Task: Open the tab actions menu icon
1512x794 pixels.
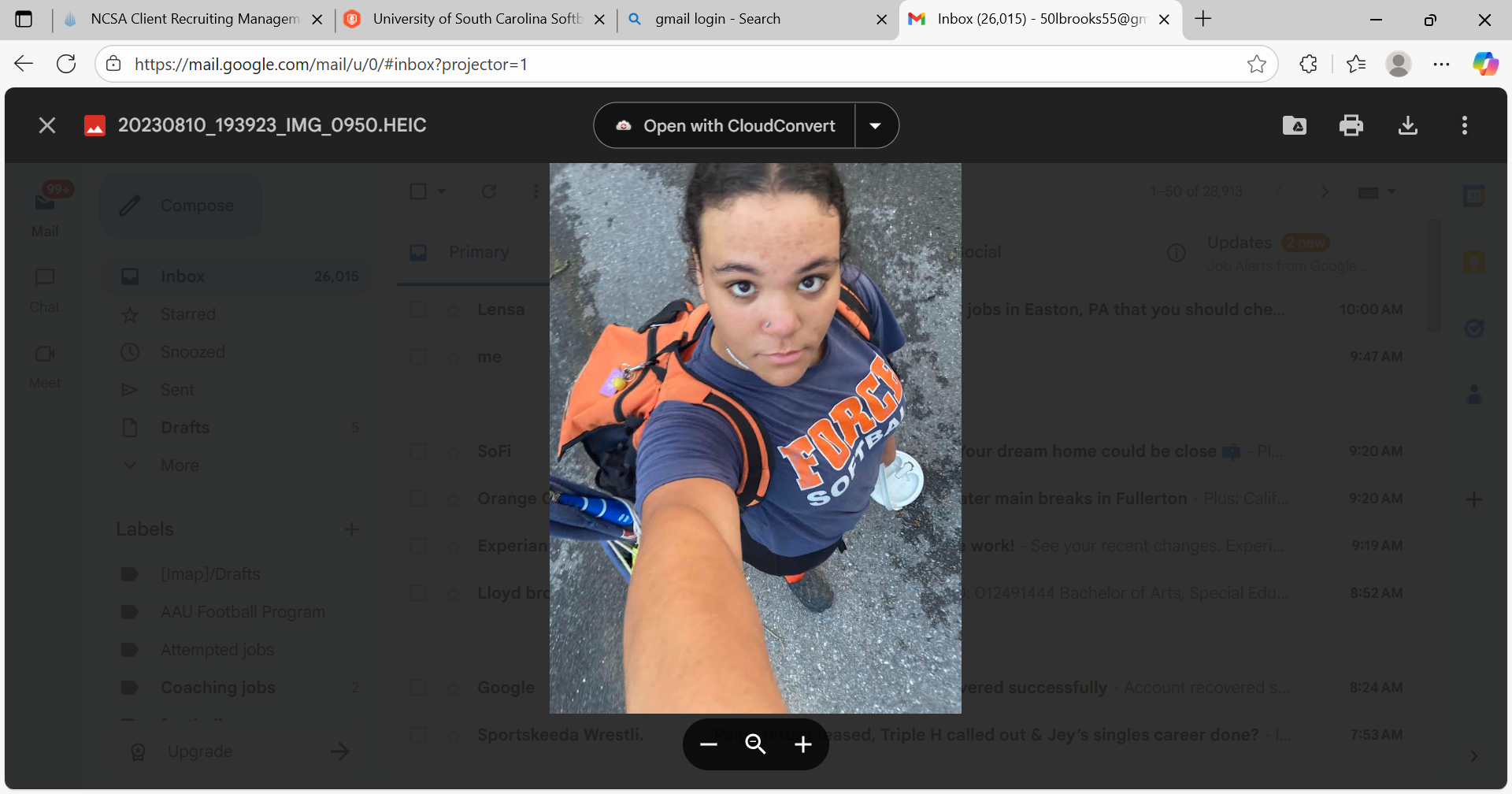Action: tap(24, 19)
